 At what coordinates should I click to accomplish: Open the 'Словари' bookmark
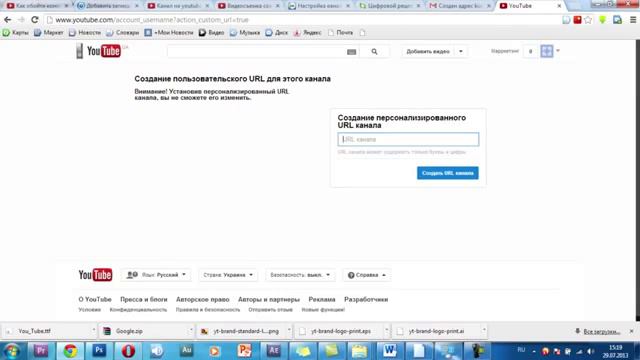point(123,33)
